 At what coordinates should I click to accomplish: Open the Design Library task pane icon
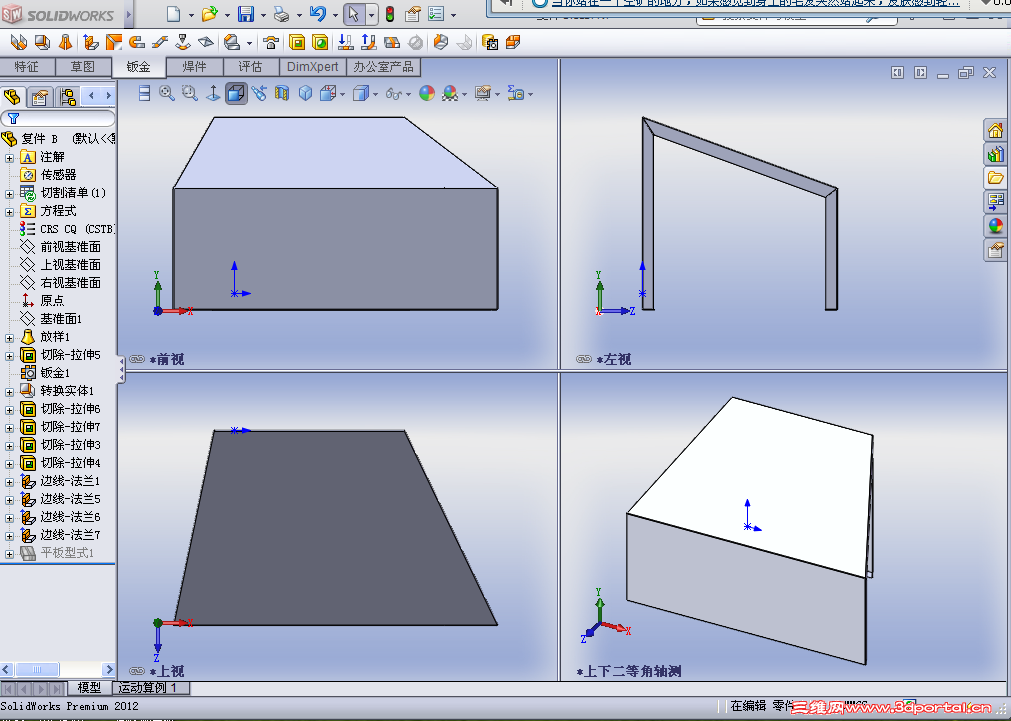point(996,154)
